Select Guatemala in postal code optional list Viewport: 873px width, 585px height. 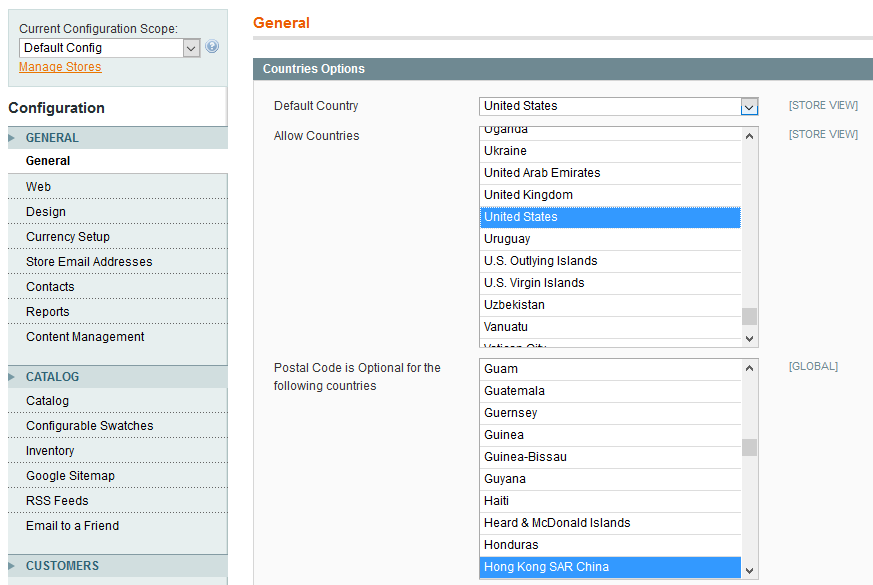click(514, 391)
